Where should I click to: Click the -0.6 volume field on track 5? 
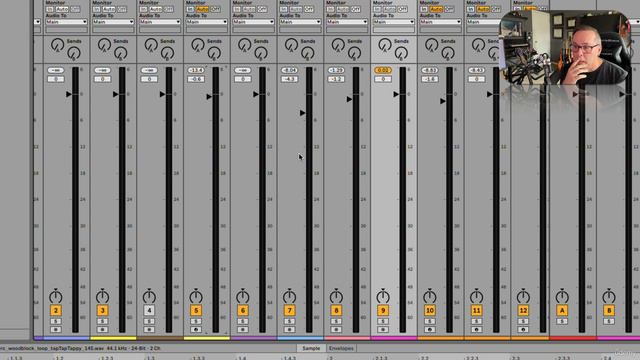pos(196,79)
